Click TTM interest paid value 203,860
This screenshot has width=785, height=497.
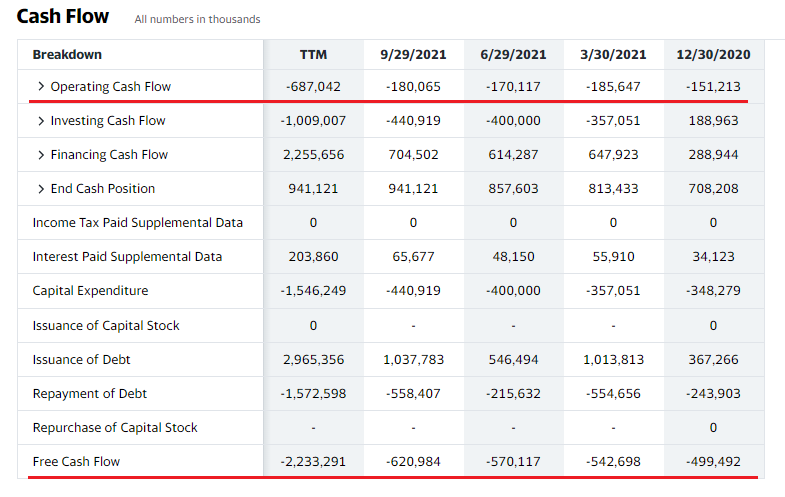(x=313, y=257)
